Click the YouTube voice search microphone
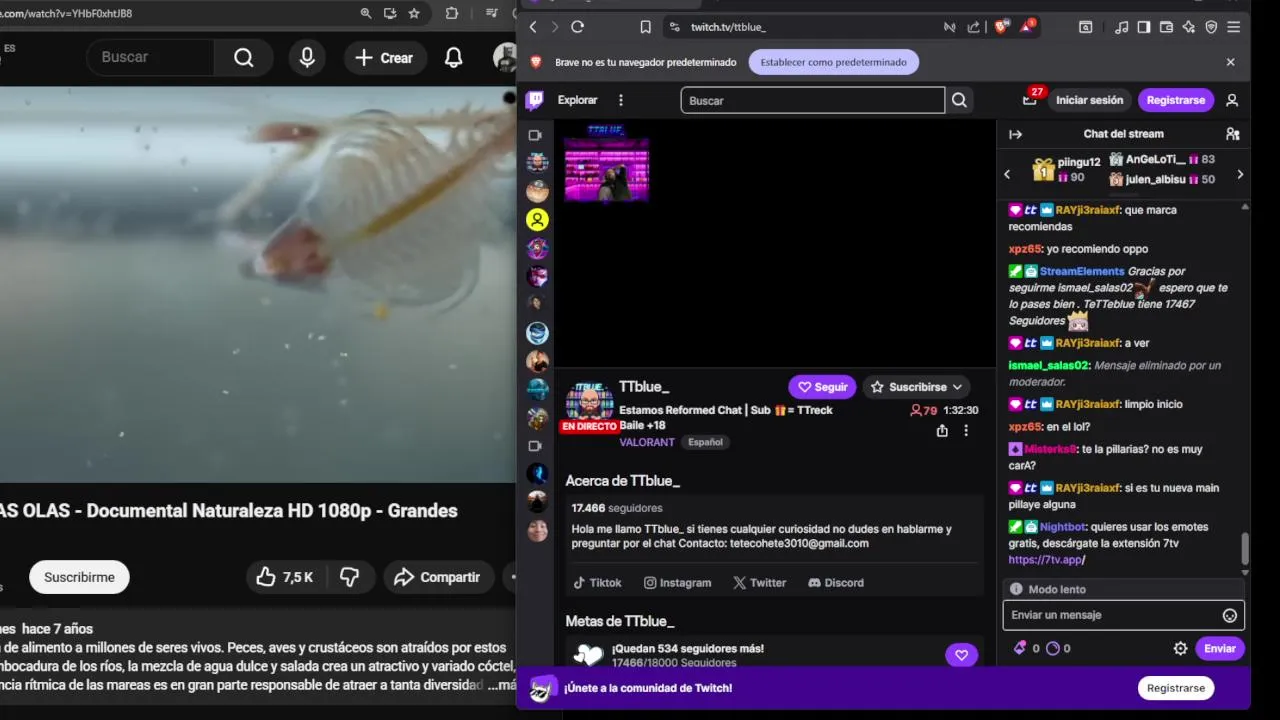 tap(307, 58)
